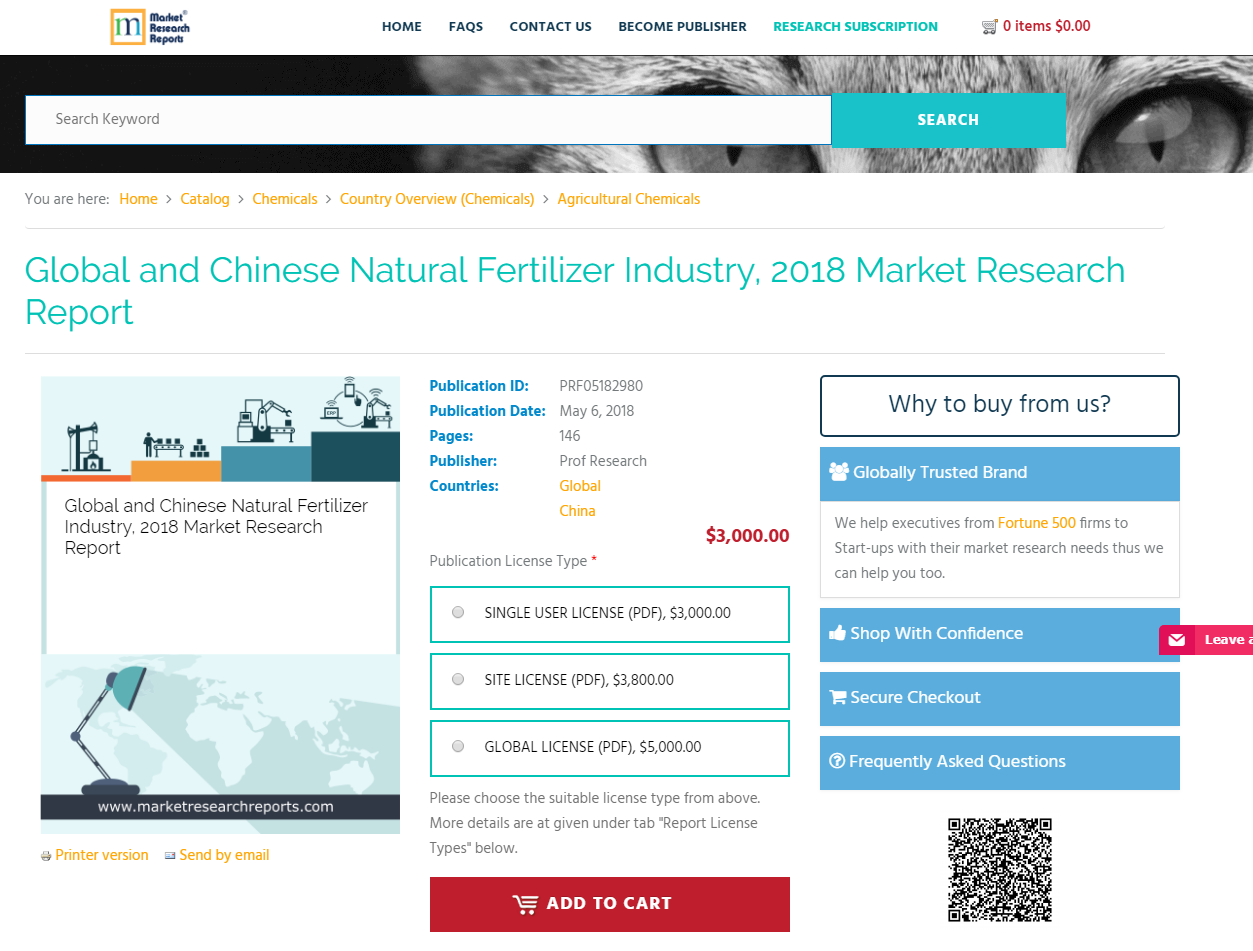Screen dimensions: 1253x951
Task: Select the Single User License radio button
Action: (x=458, y=612)
